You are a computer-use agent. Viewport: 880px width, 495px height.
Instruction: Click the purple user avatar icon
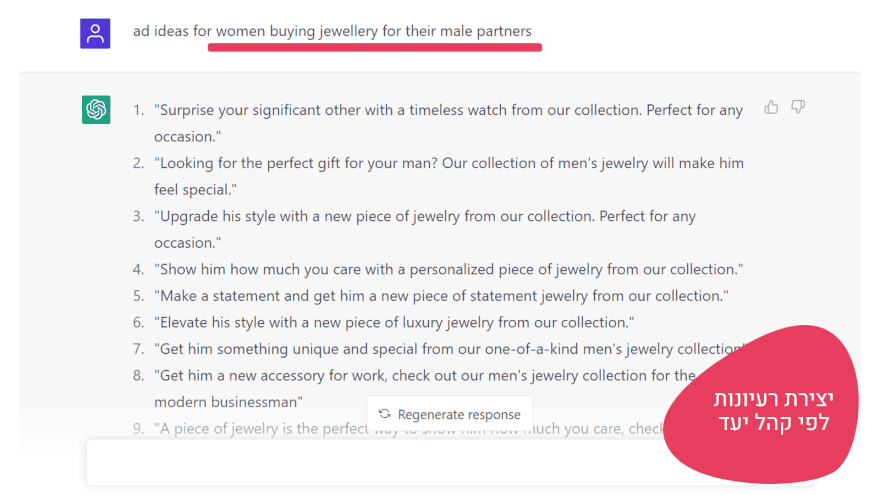pyautogui.click(x=95, y=33)
